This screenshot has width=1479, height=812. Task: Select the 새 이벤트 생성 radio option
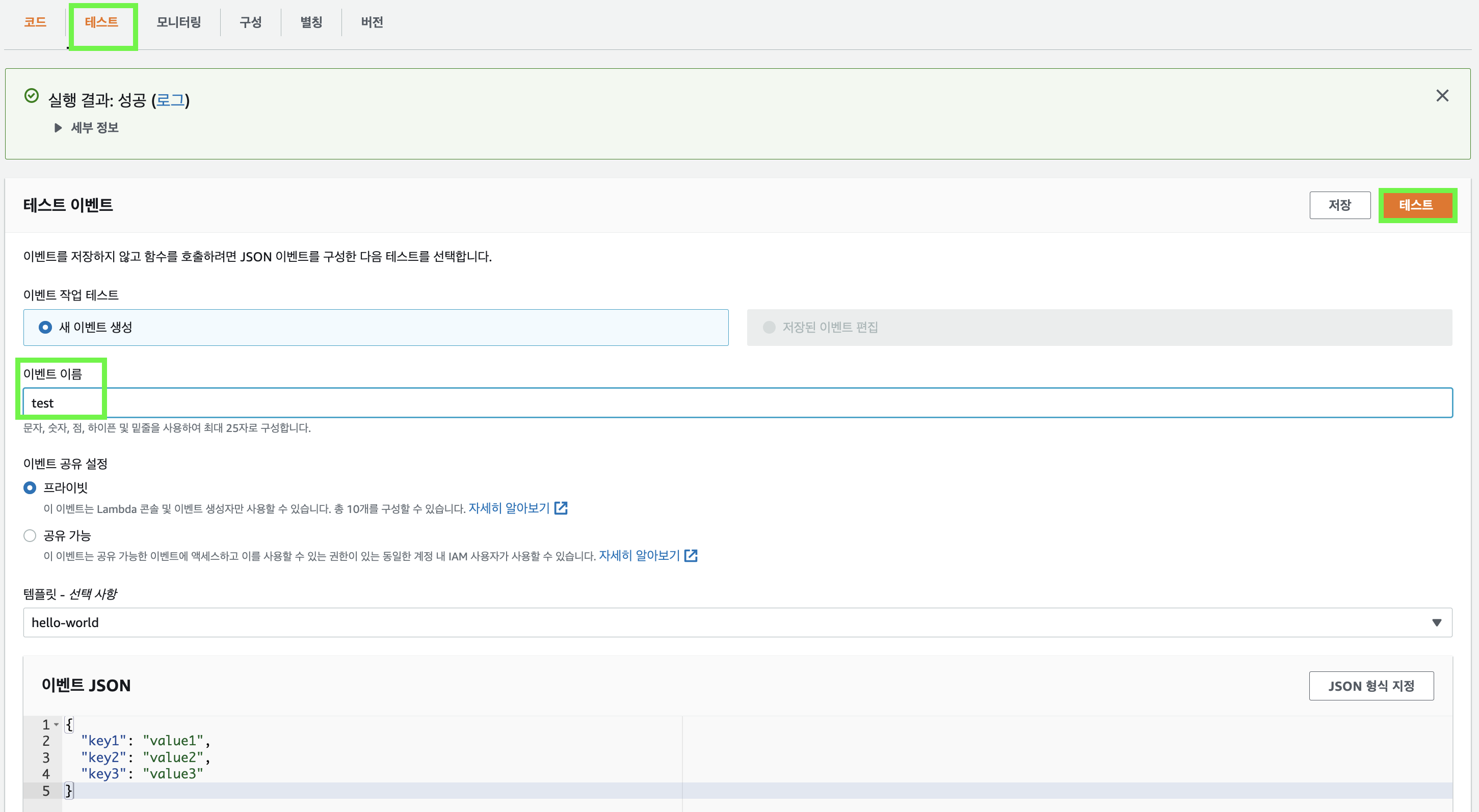[x=45, y=327]
